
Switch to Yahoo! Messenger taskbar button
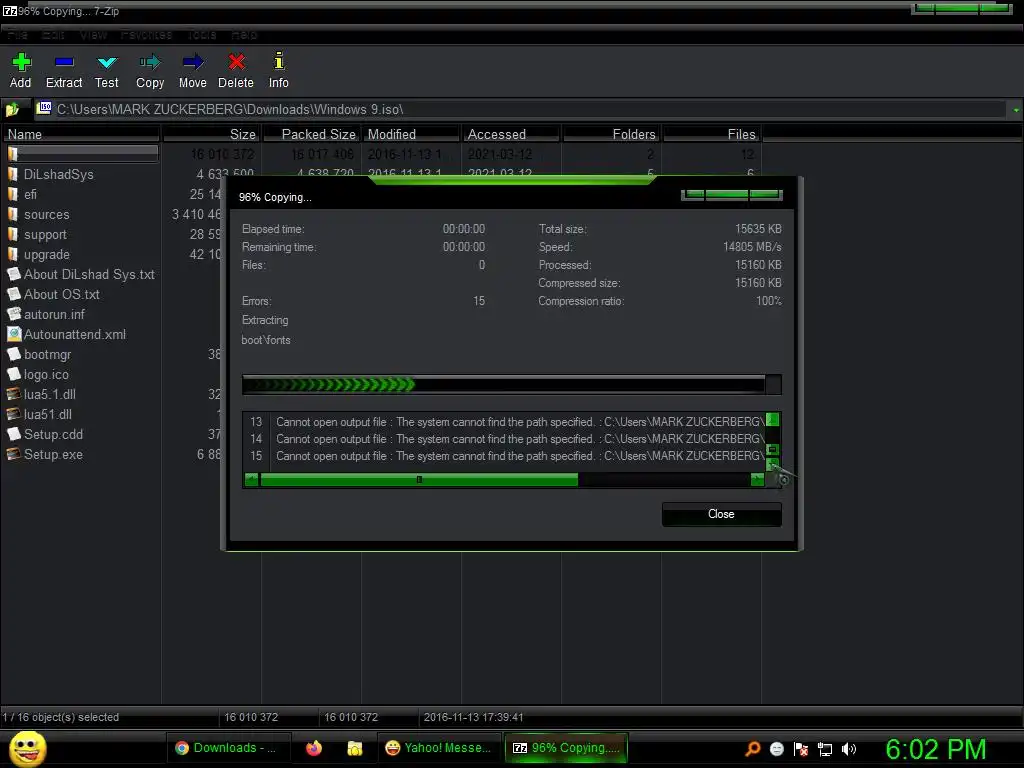click(x=438, y=748)
